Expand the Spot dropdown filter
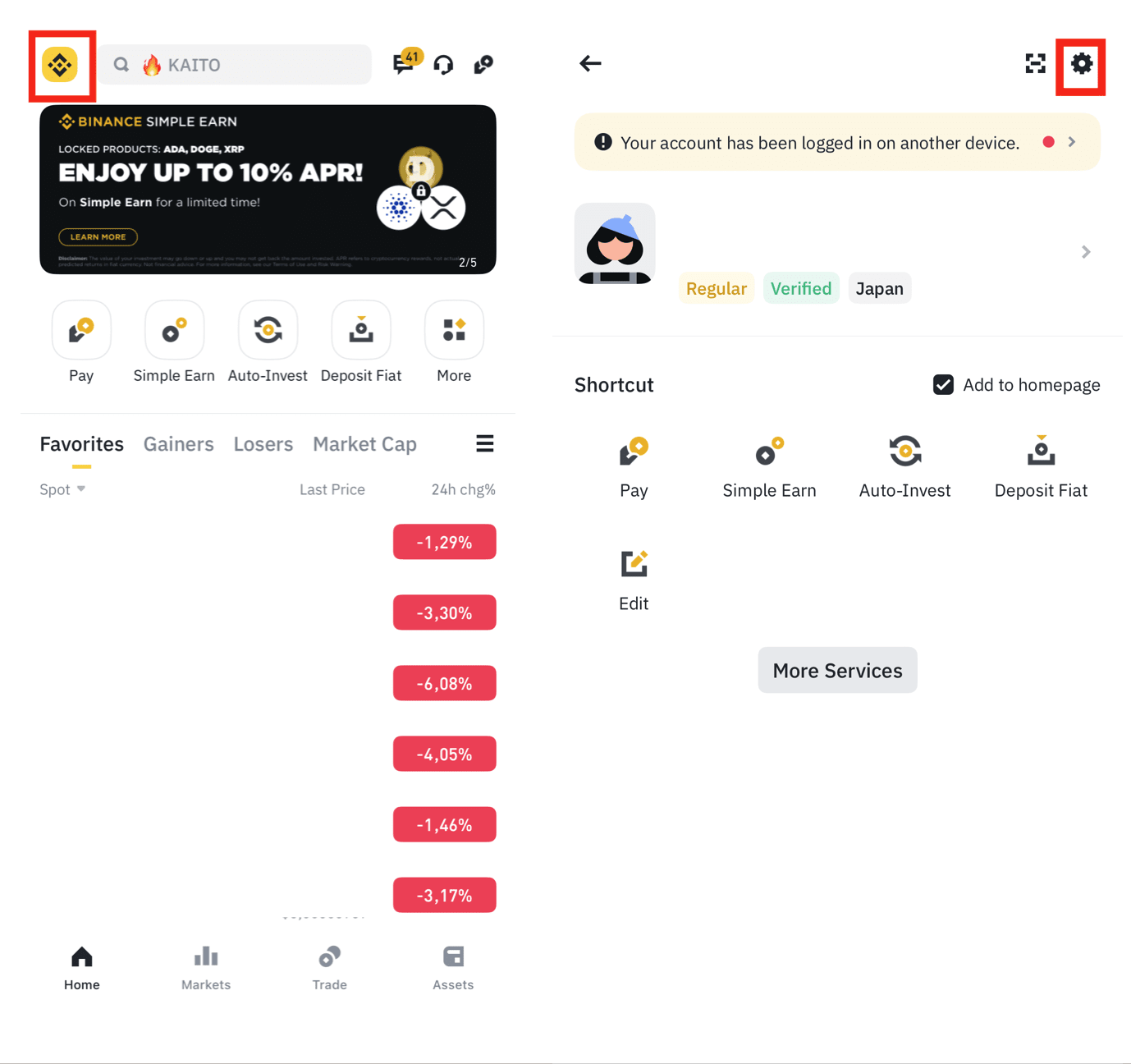The height and width of the screenshot is (1064, 1131). point(63,489)
